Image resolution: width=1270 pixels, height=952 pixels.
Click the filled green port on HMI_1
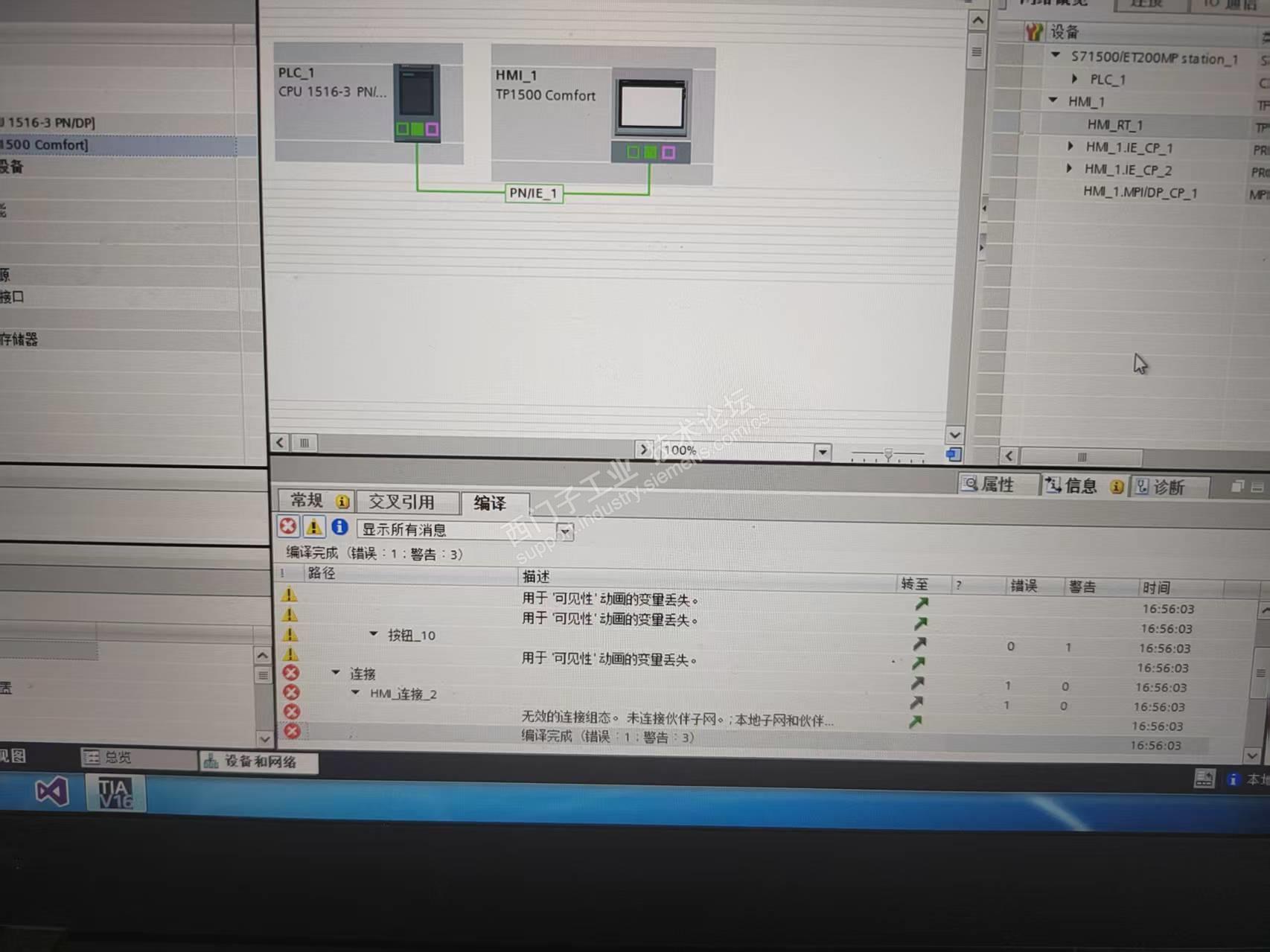tap(651, 153)
